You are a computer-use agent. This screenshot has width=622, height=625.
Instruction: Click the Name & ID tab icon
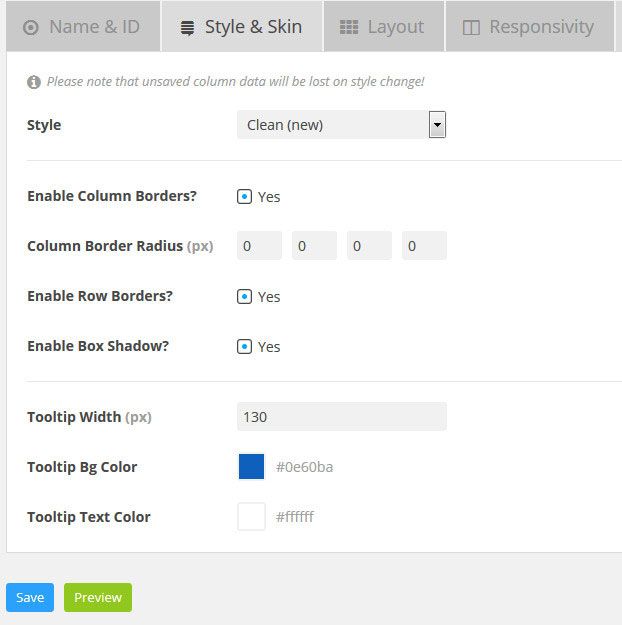(31, 27)
